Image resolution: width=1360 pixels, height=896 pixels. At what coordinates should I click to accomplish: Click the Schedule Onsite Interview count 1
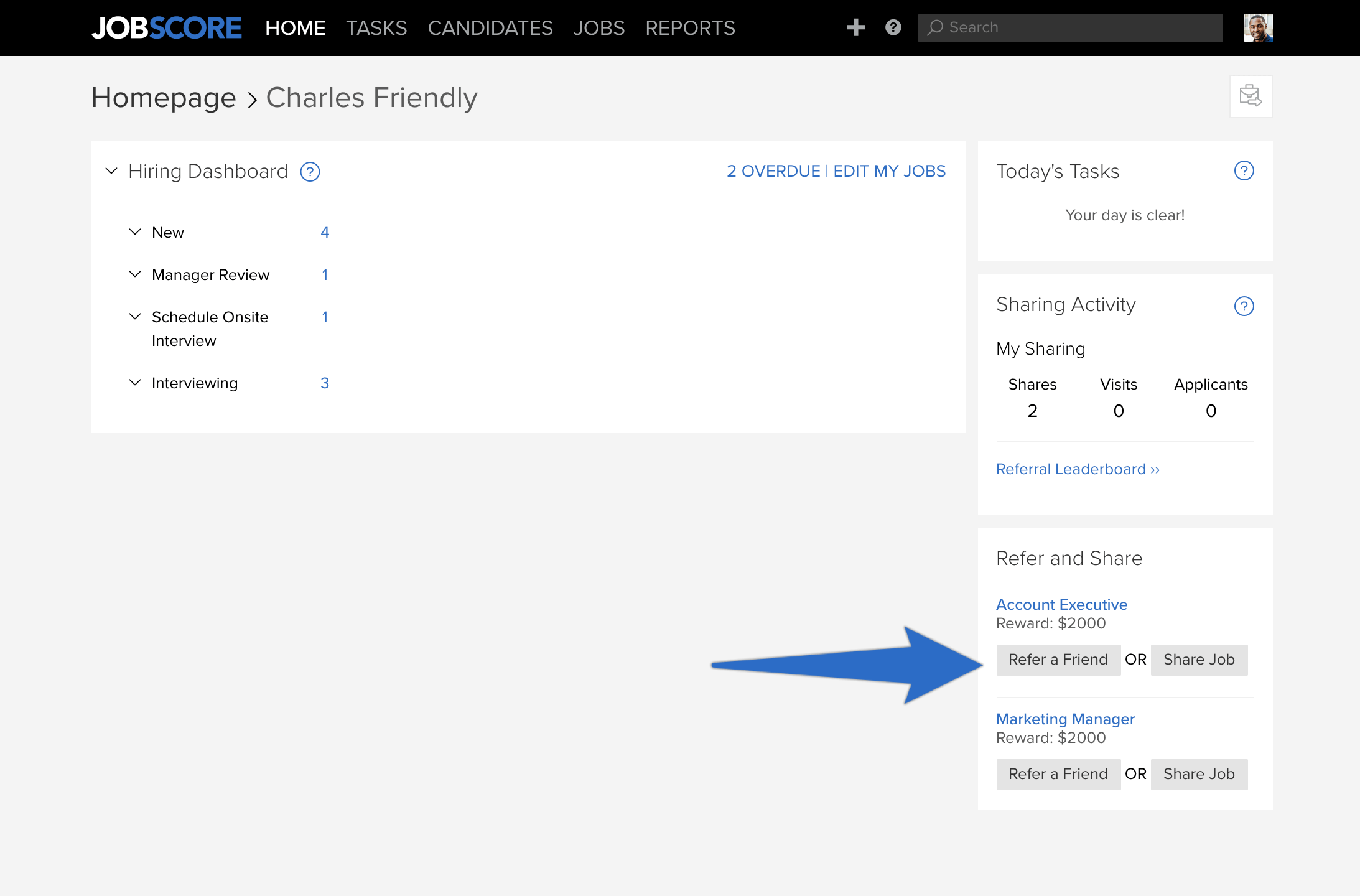click(325, 317)
